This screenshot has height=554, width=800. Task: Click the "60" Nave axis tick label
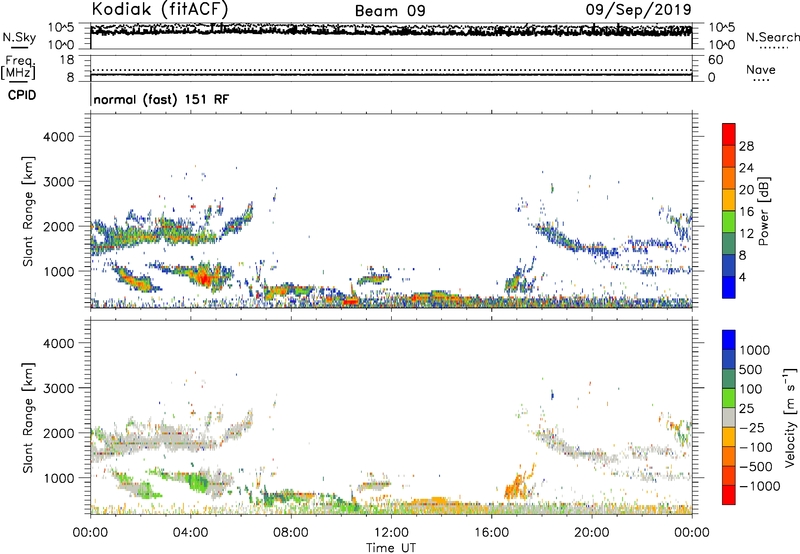(716, 60)
